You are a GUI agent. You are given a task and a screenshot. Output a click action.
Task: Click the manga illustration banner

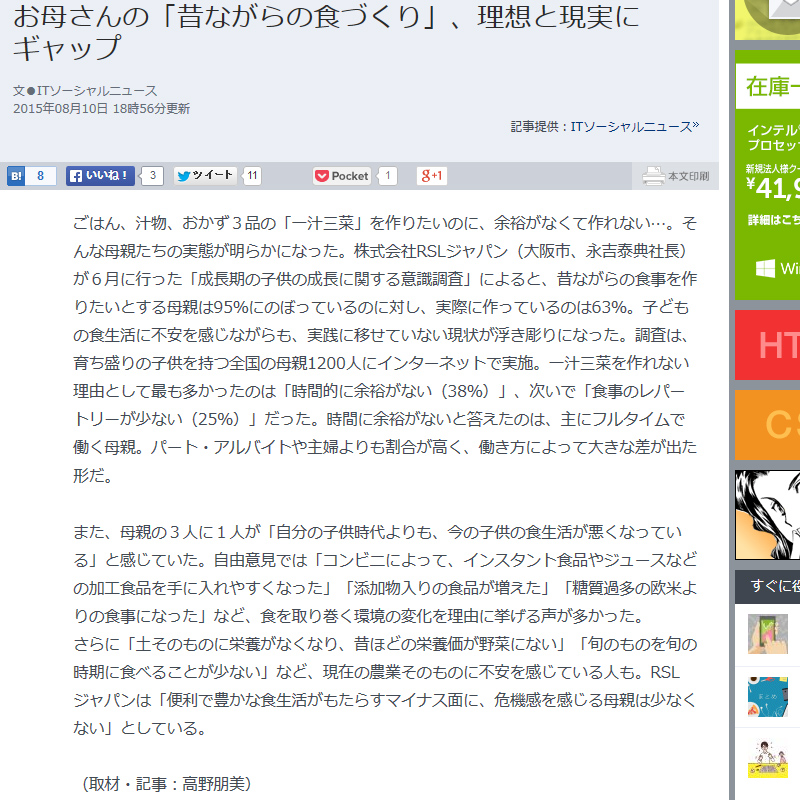(x=768, y=515)
